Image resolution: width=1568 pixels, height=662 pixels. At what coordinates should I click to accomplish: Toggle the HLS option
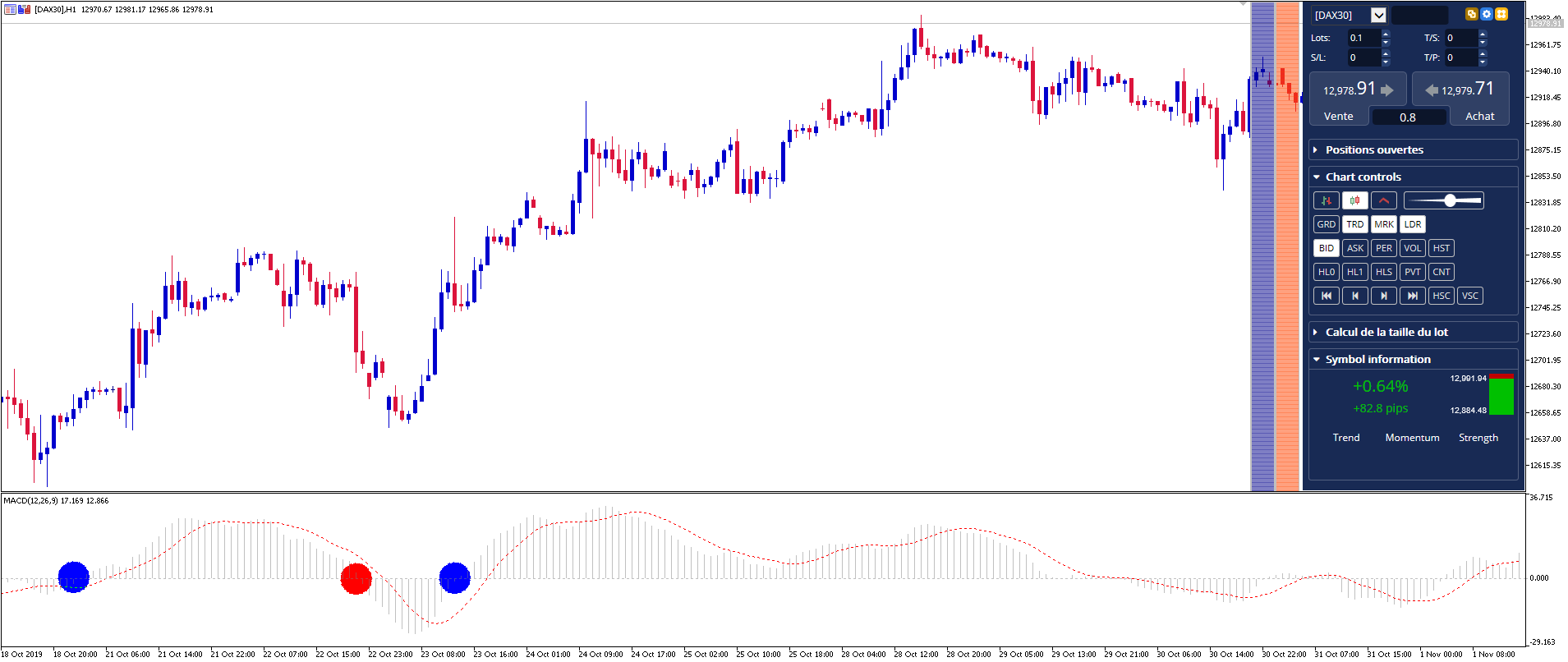tap(1384, 272)
